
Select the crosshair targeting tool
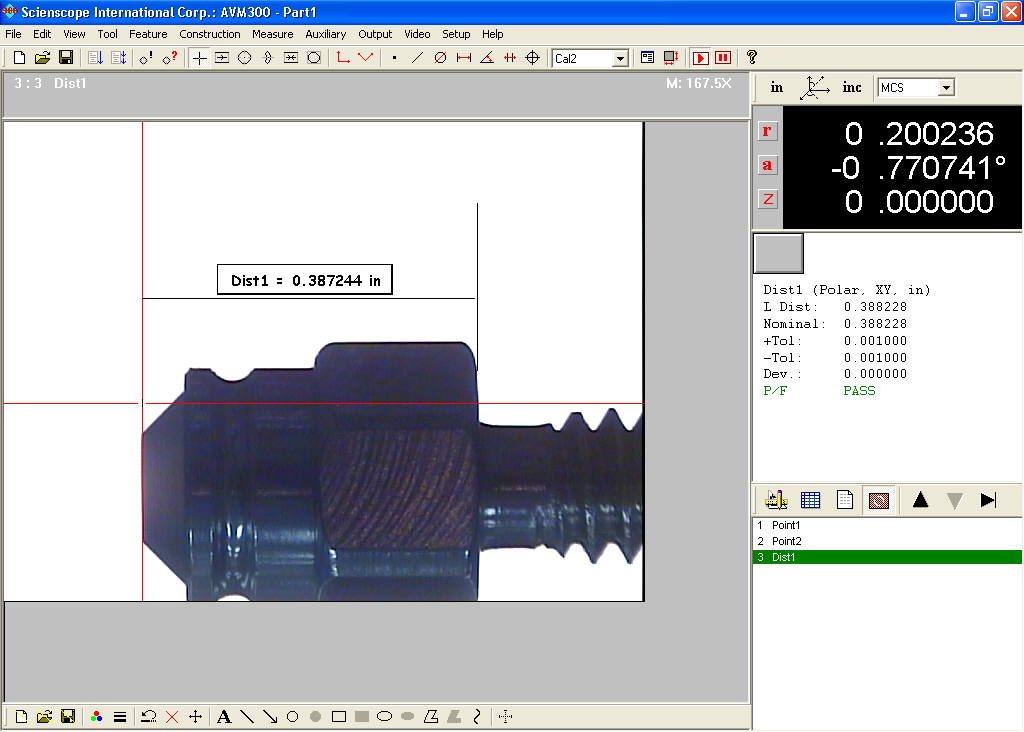tap(199, 57)
